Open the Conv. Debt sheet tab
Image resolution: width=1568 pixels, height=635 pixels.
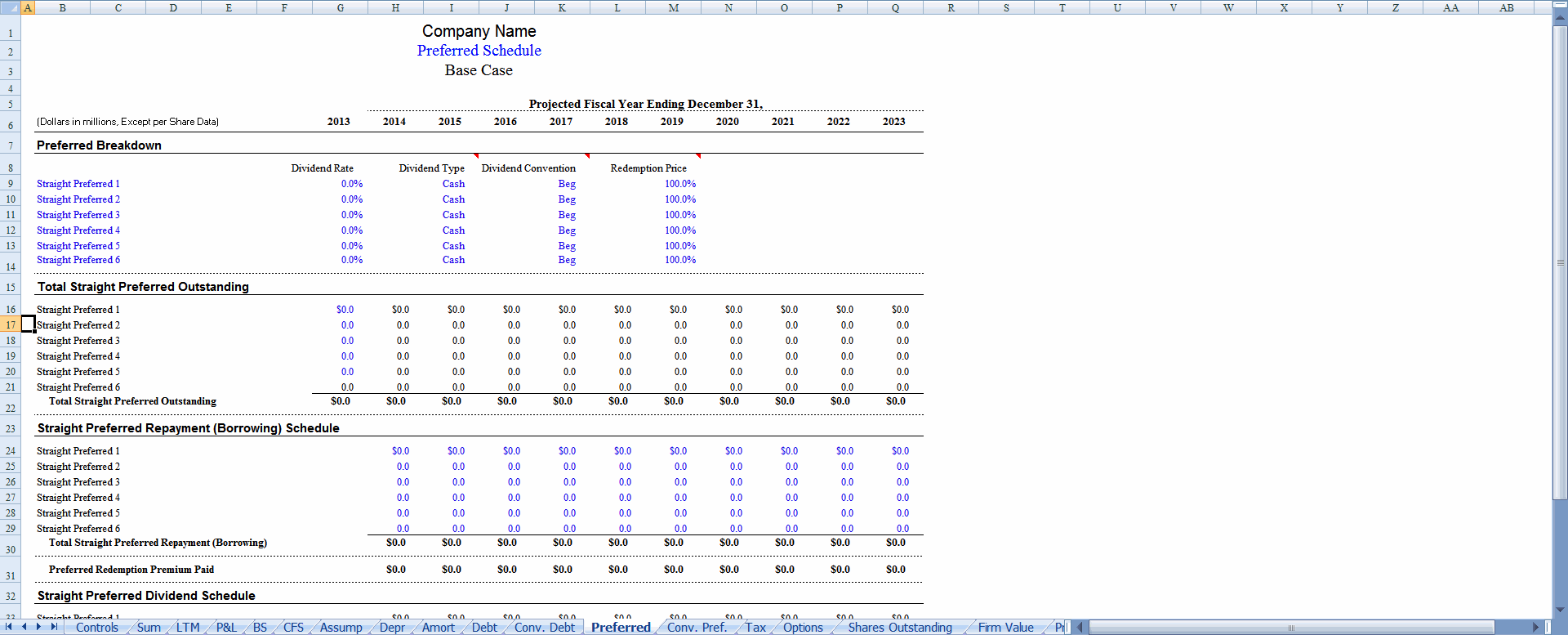(545, 628)
